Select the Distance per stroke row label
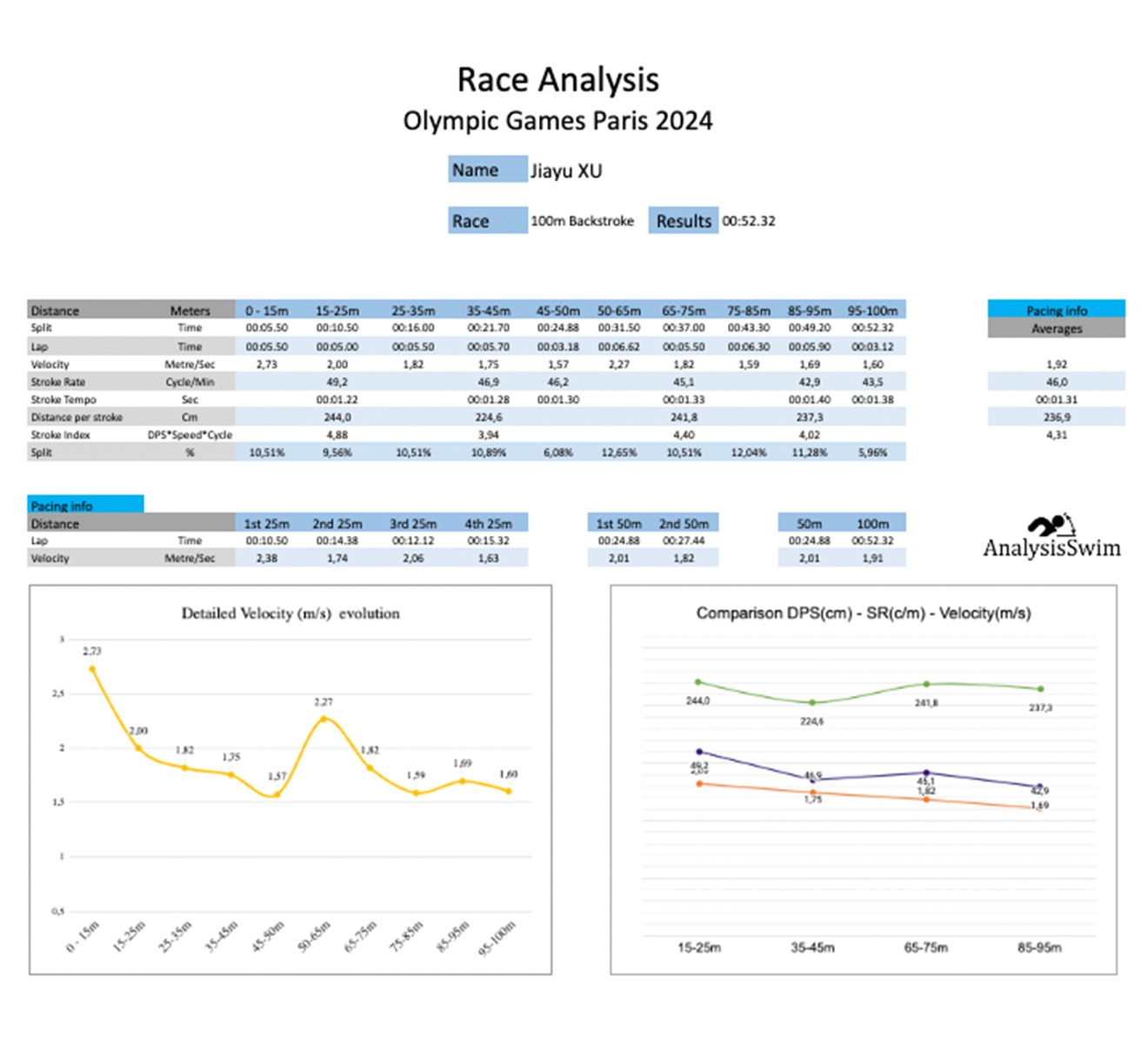The image size is (1148, 1044). (77, 418)
